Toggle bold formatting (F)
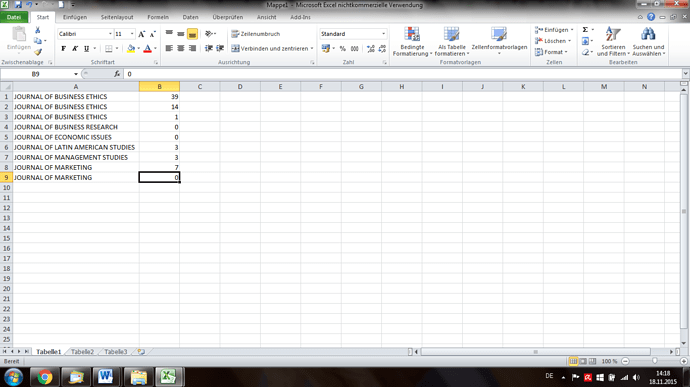 tap(63, 48)
